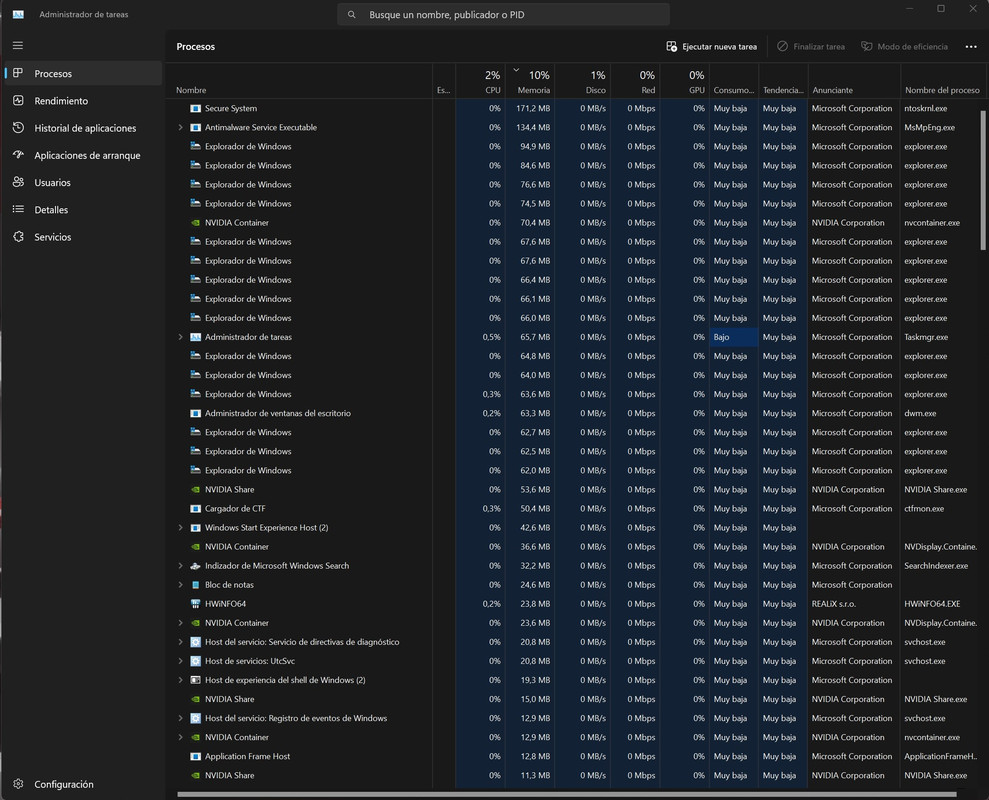
Task: Open Historial de aplicaciones page
Action: [83, 127]
